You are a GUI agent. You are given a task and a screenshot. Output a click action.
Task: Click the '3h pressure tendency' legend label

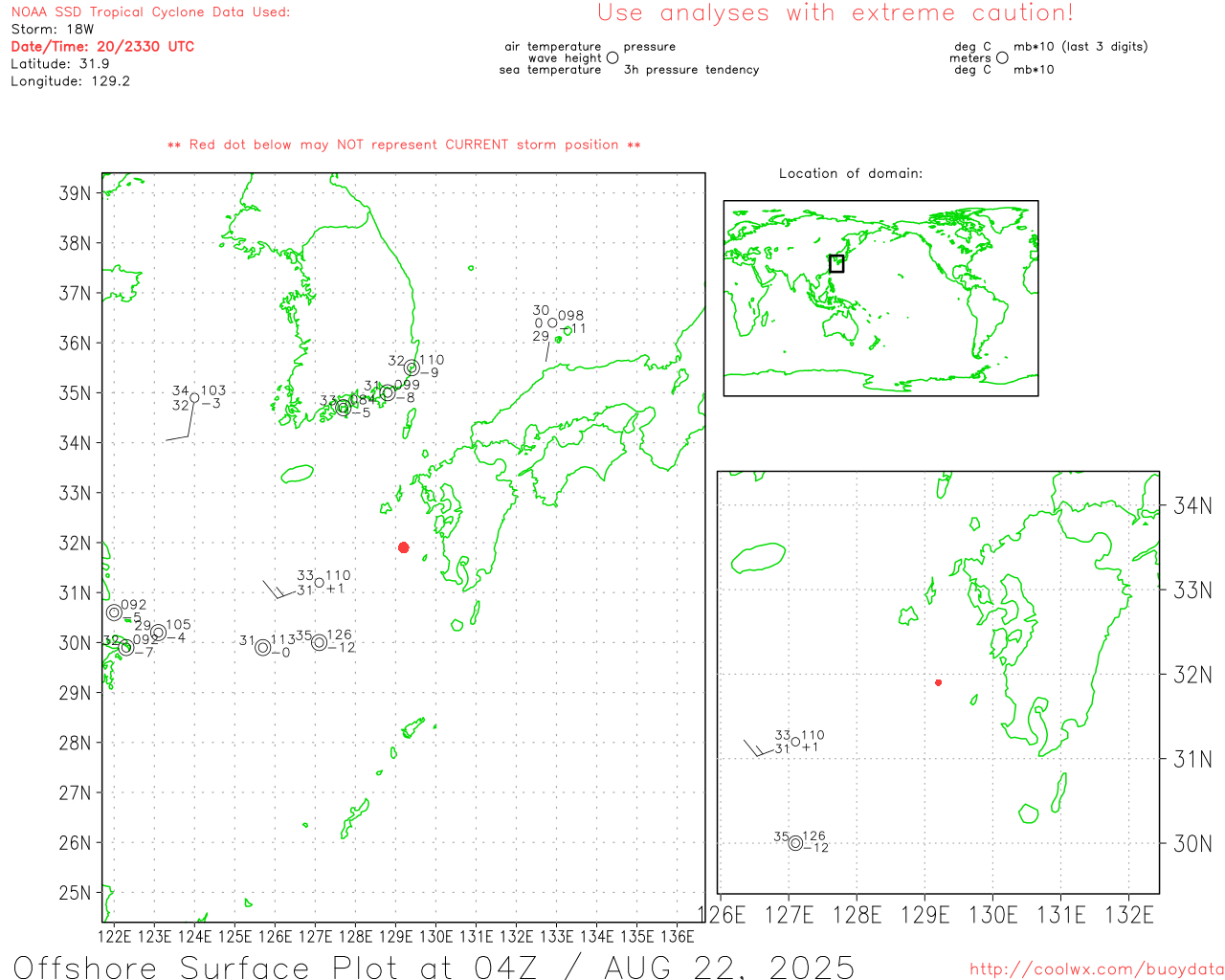pyautogui.click(x=691, y=70)
